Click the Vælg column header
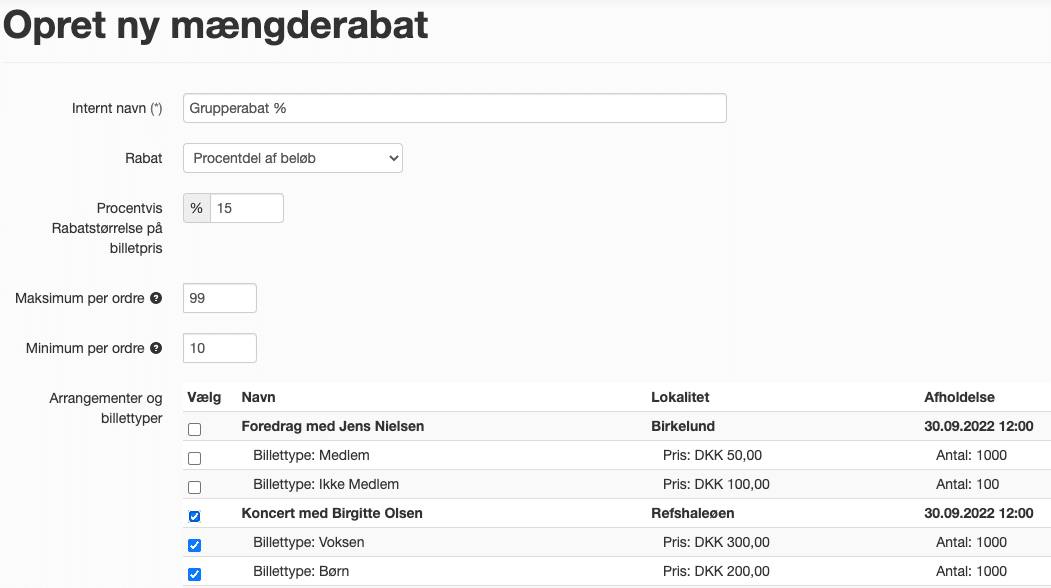Viewport: 1051px width, 588px height. tap(204, 397)
